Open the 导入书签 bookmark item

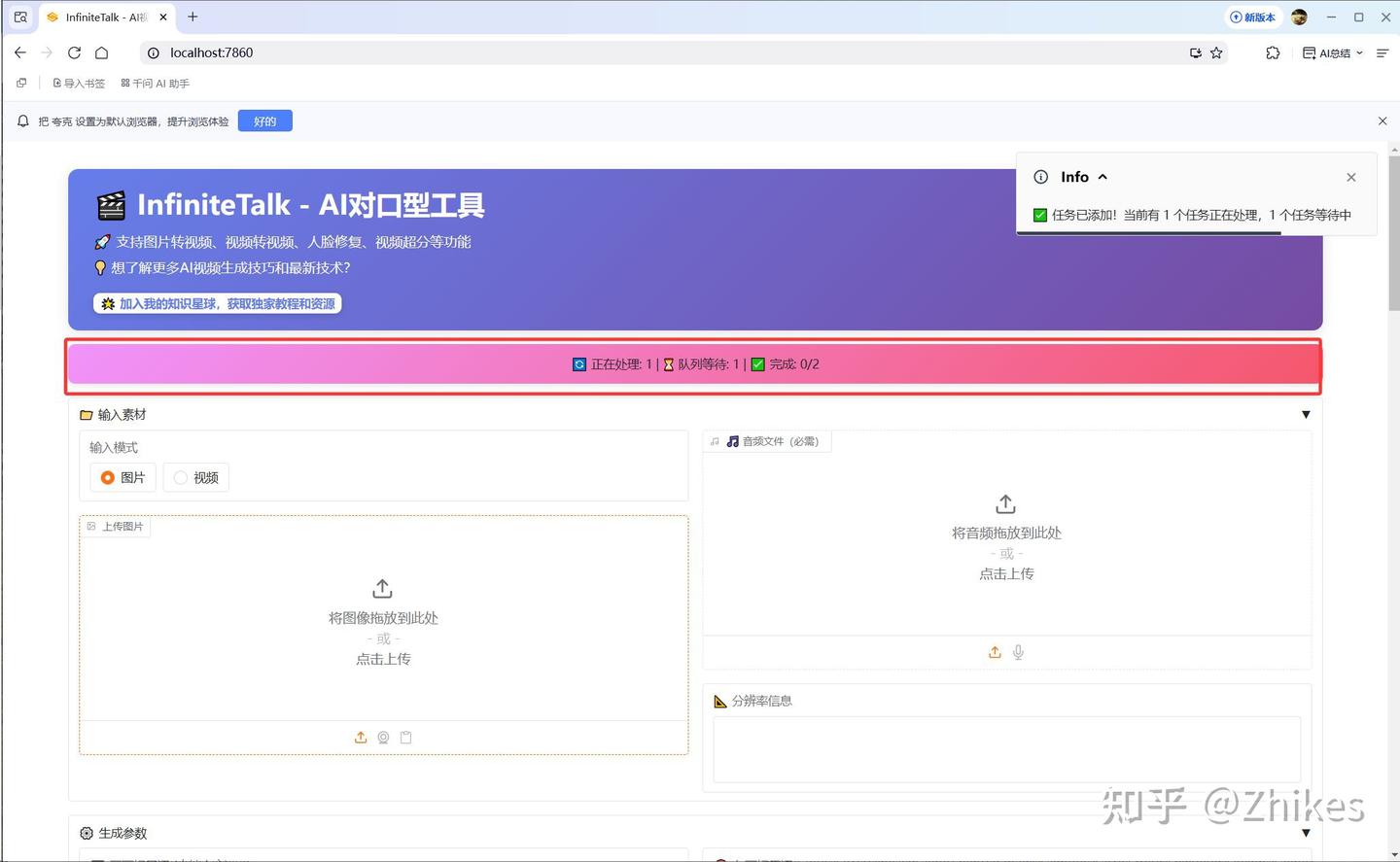coord(79,84)
